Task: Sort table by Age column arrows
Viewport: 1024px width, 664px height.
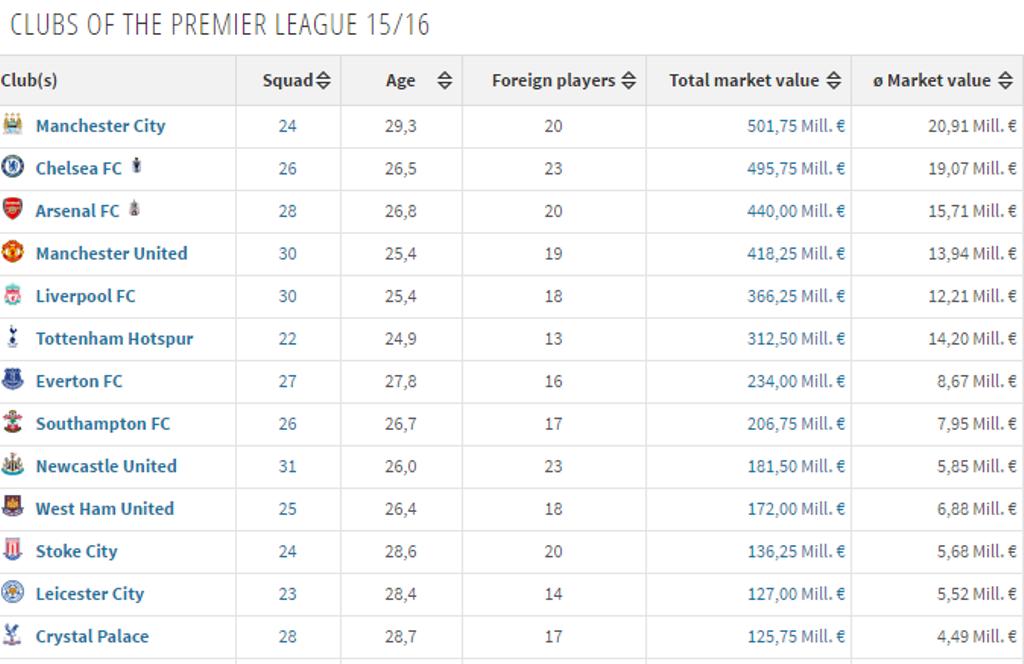Action: [x=444, y=81]
